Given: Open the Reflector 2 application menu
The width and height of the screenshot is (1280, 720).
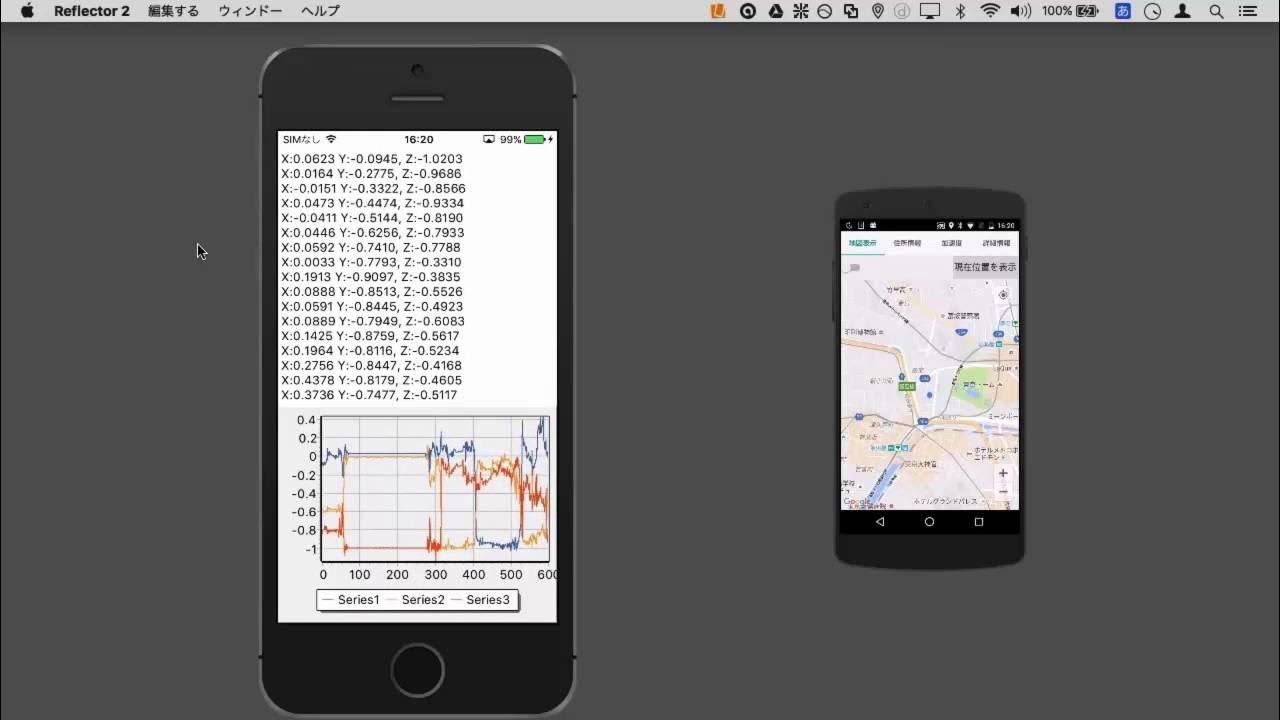Looking at the screenshot, I should tap(92, 11).
